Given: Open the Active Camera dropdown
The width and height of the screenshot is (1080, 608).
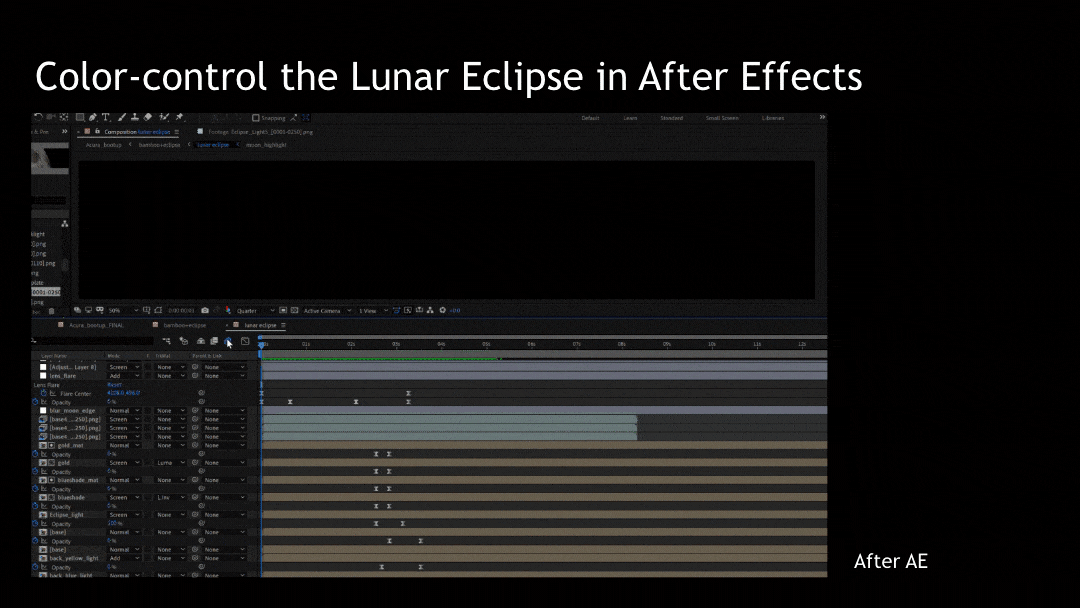Looking at the screenshot, I should 327,311.
